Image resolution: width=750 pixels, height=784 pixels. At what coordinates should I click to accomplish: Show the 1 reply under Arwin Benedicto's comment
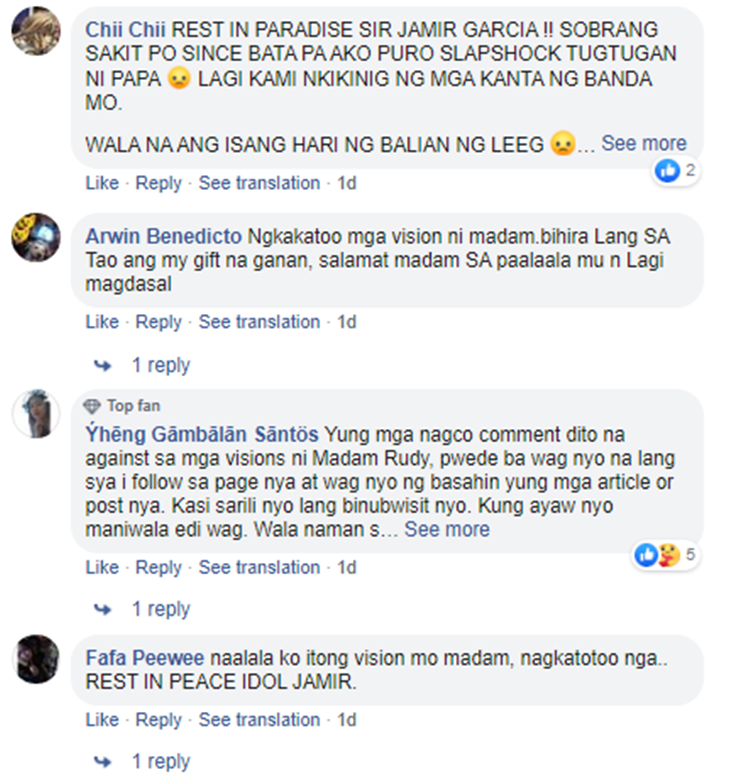point(161,366)
